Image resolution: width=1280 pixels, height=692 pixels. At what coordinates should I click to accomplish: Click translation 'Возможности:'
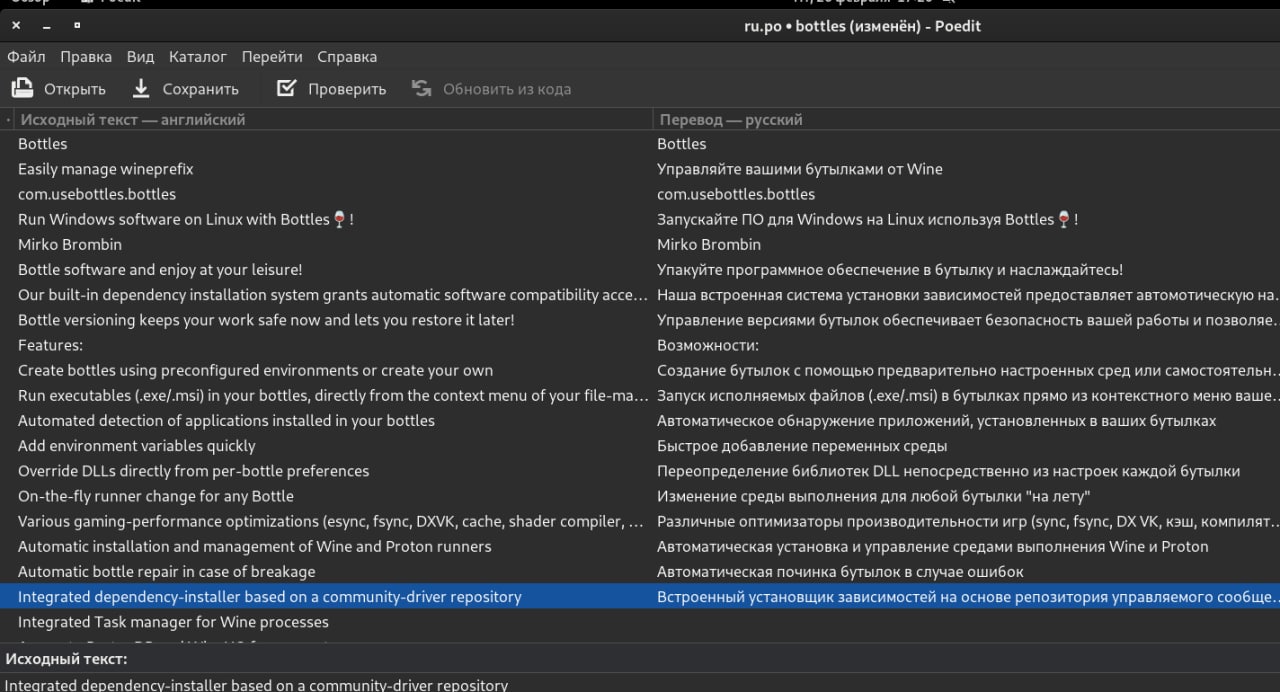click(x=708, y=345)
